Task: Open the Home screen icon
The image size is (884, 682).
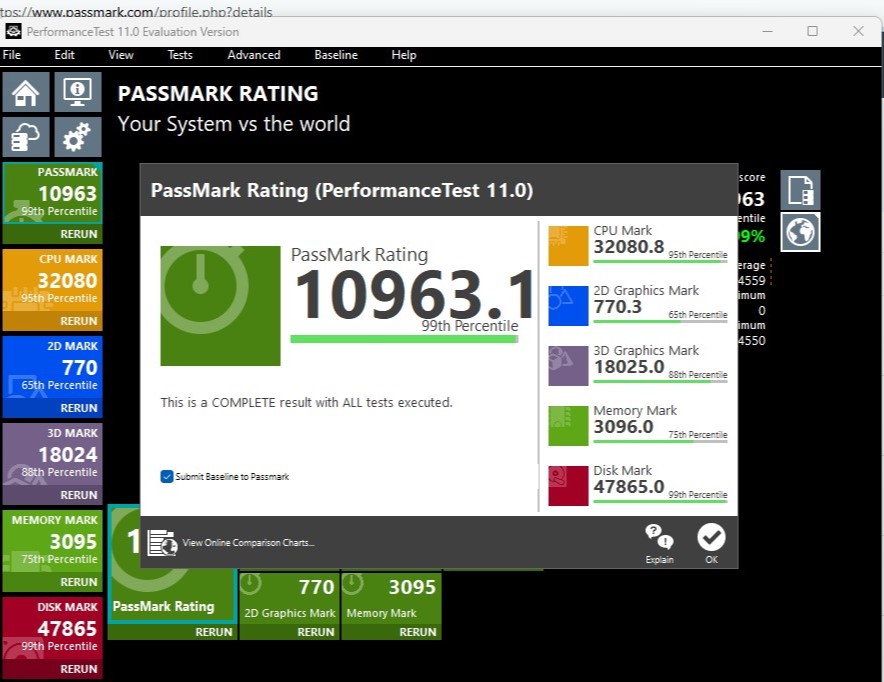Action: point(25,92)
